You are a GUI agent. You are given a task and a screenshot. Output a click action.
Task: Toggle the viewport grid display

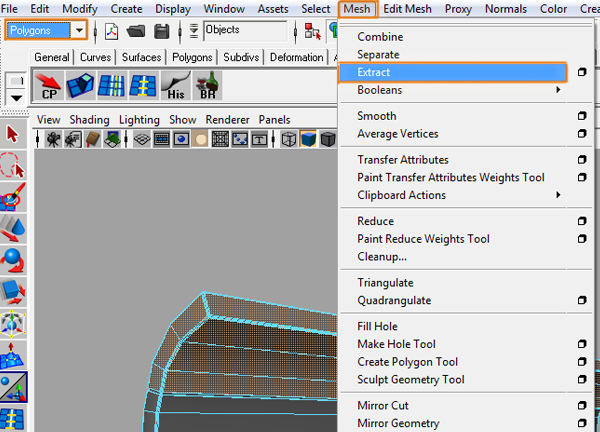coord(142,140)
